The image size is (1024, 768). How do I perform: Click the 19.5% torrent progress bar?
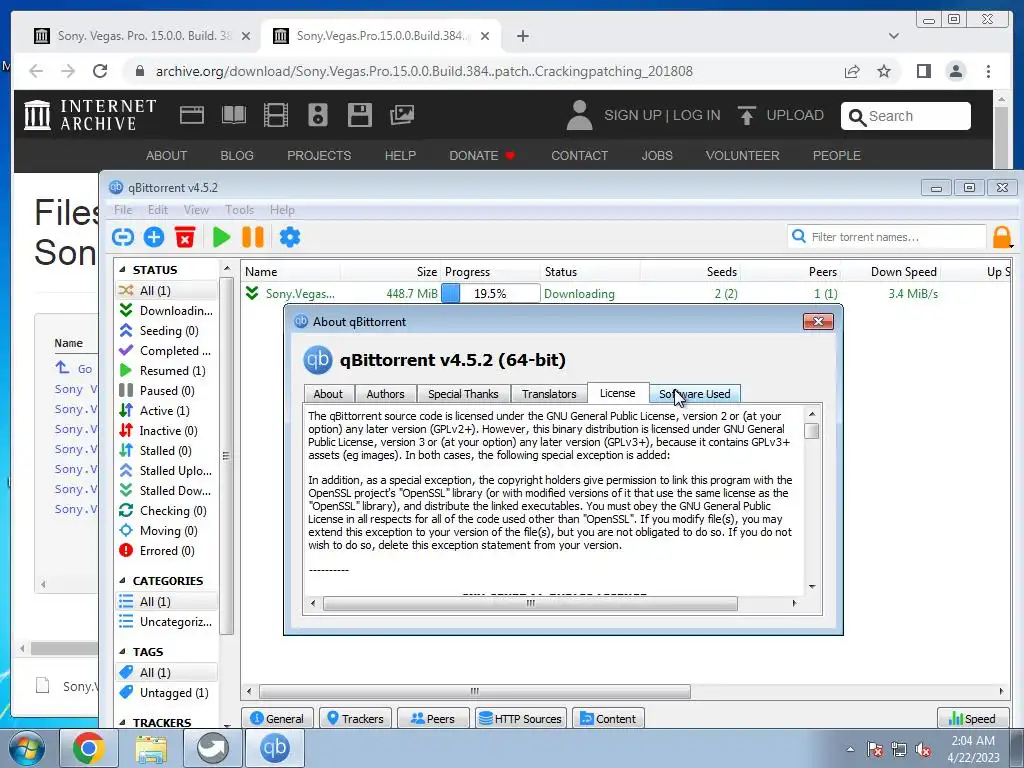490,294
